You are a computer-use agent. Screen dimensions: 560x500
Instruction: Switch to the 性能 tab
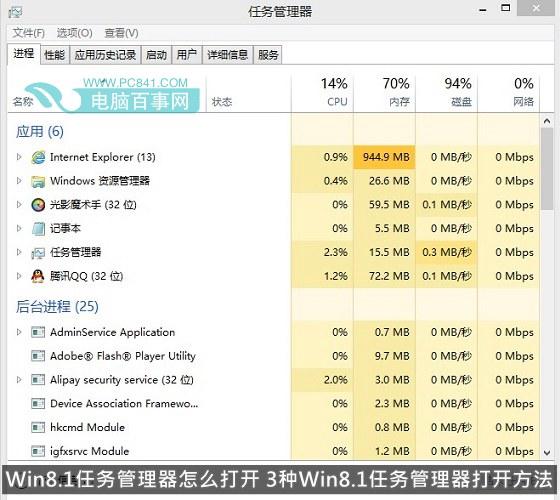point(55,55)
